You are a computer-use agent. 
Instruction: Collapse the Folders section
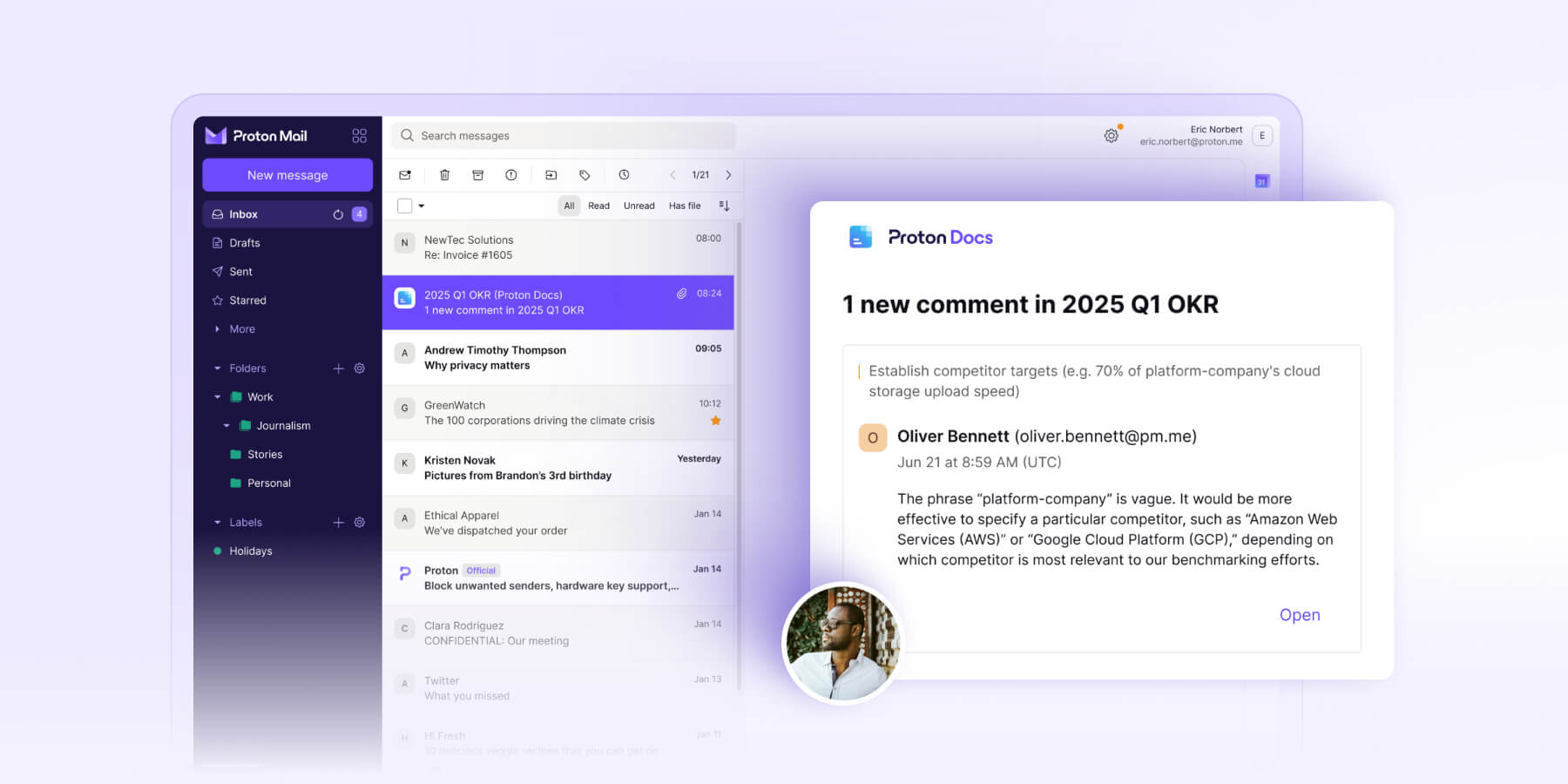click(x=217, y=368)
